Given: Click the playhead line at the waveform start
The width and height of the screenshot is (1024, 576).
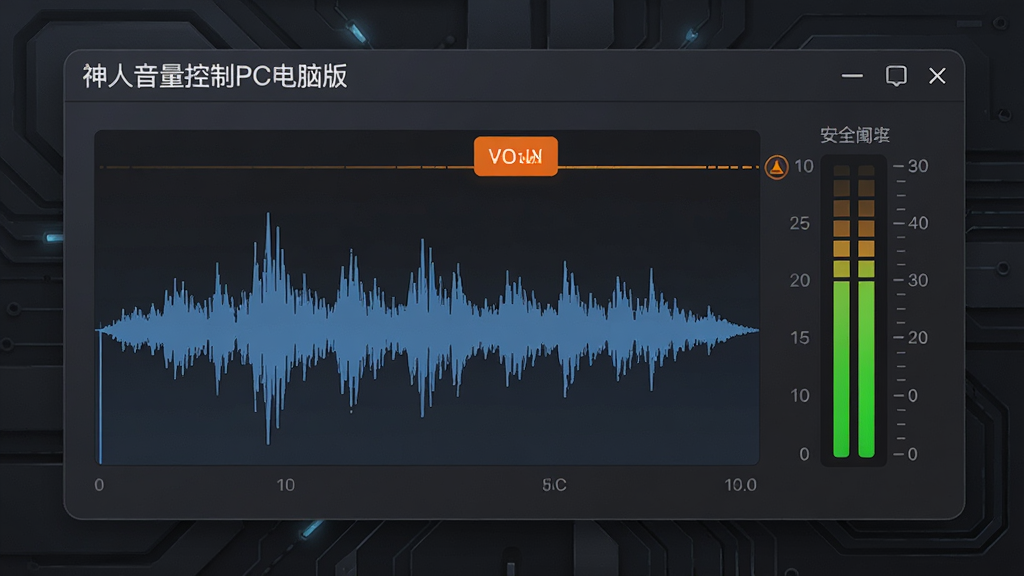Looking at the screenshot, I should 100,396.
